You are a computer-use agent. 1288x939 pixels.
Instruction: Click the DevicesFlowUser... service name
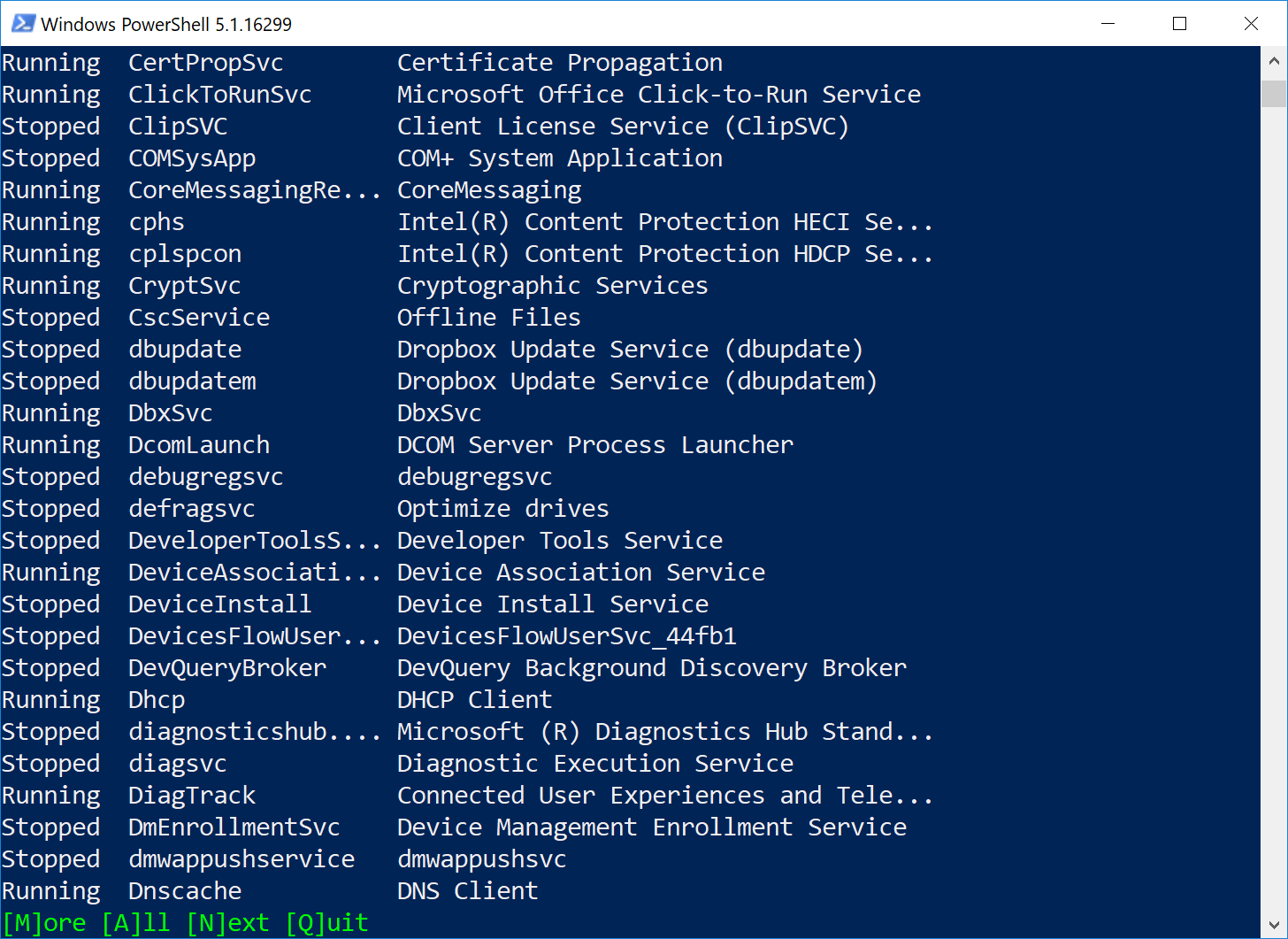(256, 636)
